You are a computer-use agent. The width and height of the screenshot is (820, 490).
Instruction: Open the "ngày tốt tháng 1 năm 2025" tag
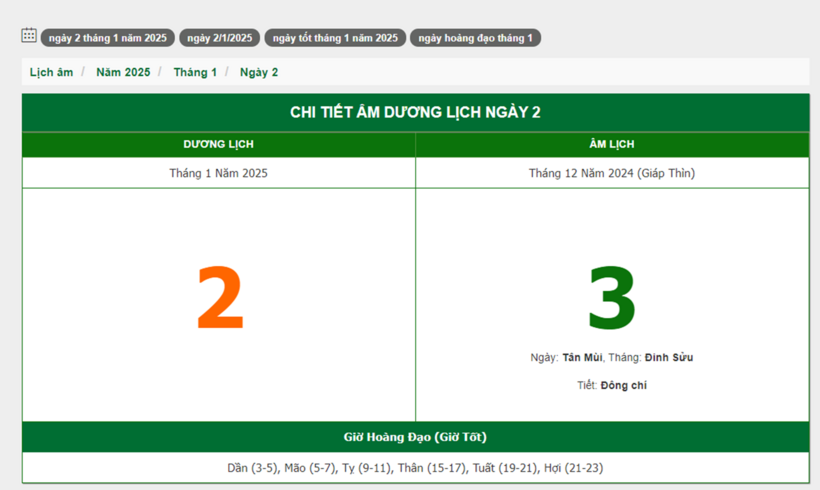(335, 38)
